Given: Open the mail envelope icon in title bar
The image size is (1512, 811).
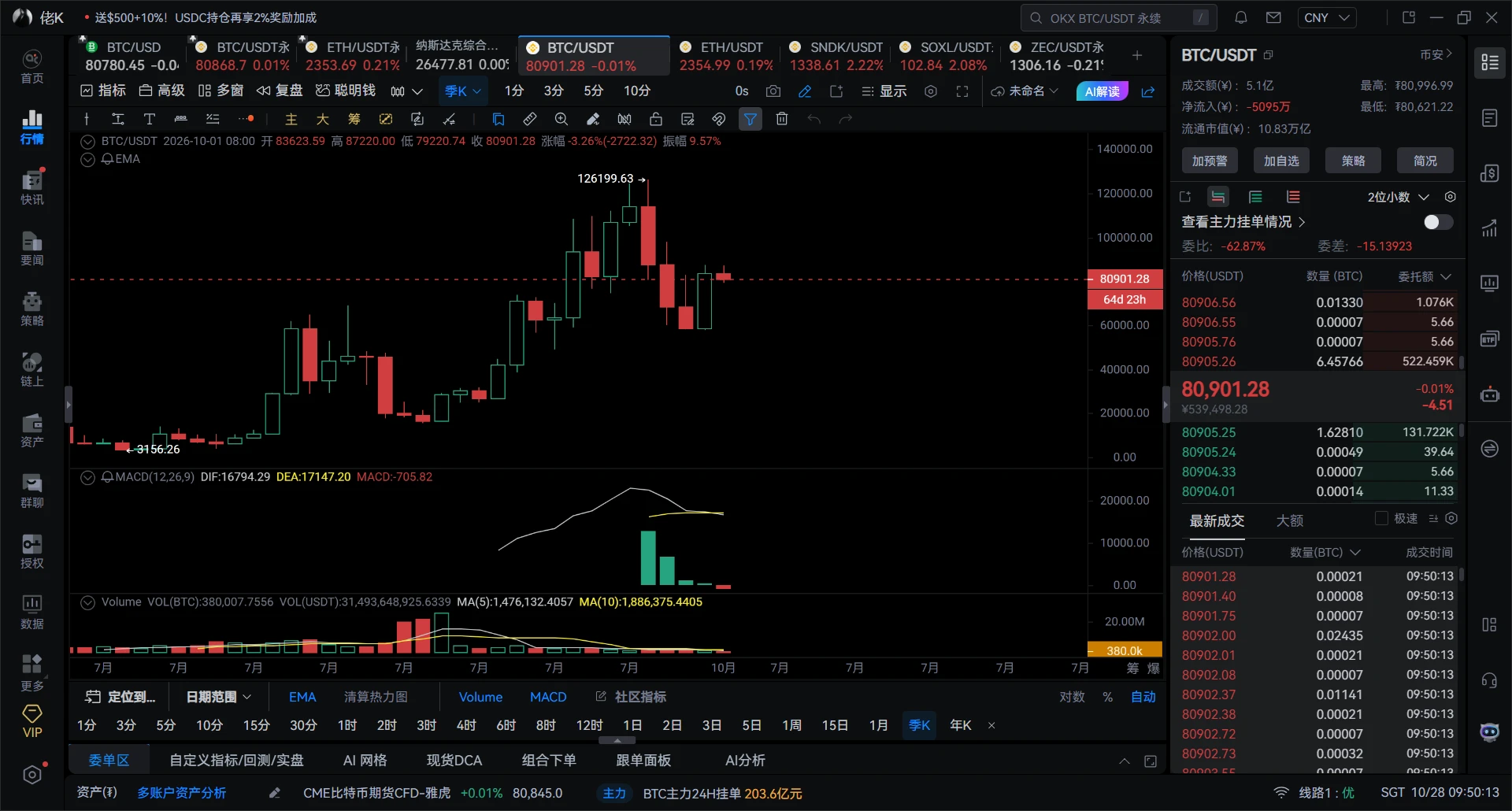Looking at the screenshot, I should (x=1273, y=17).
